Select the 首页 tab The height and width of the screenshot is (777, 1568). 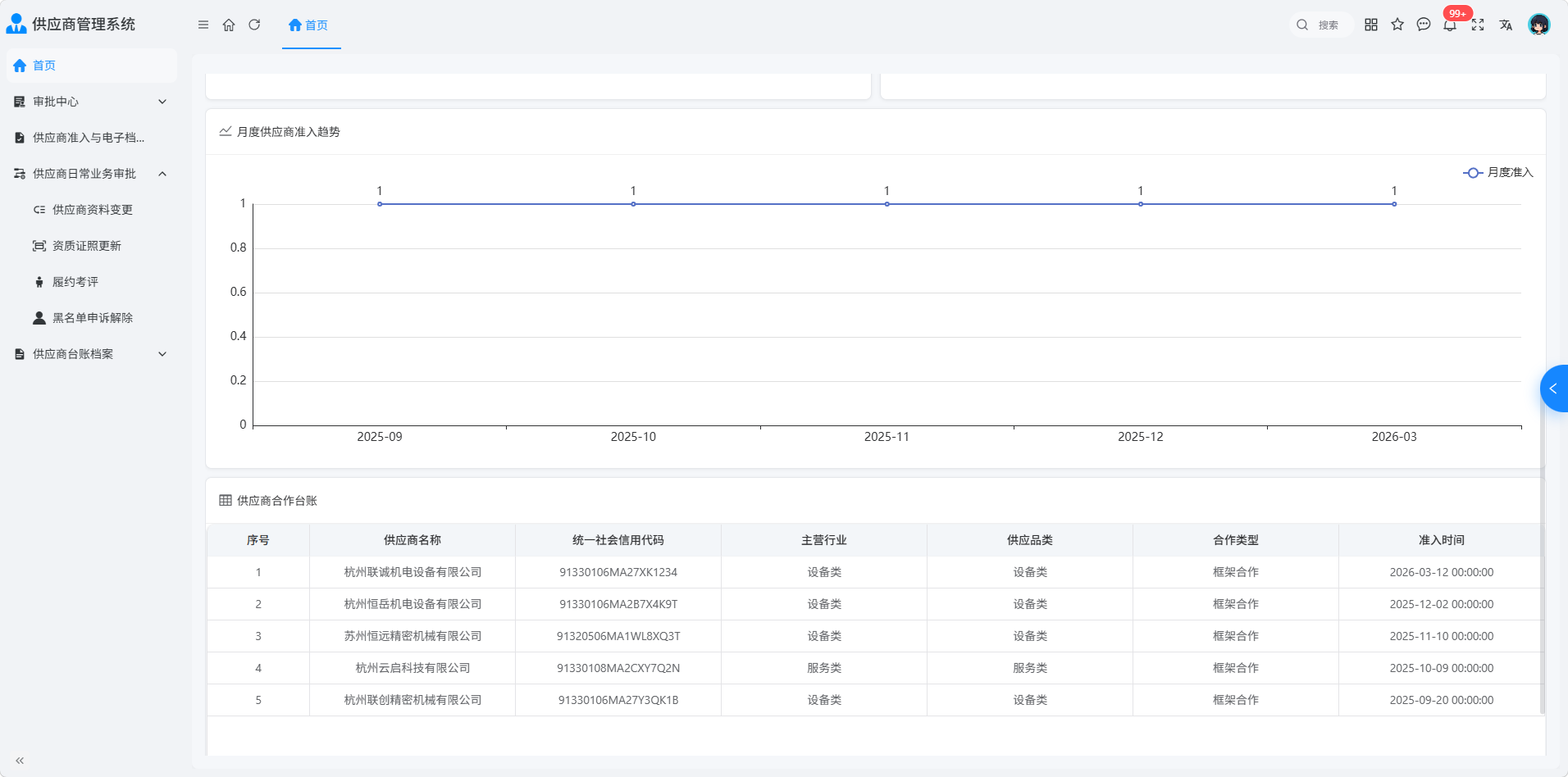pos(308,25)
